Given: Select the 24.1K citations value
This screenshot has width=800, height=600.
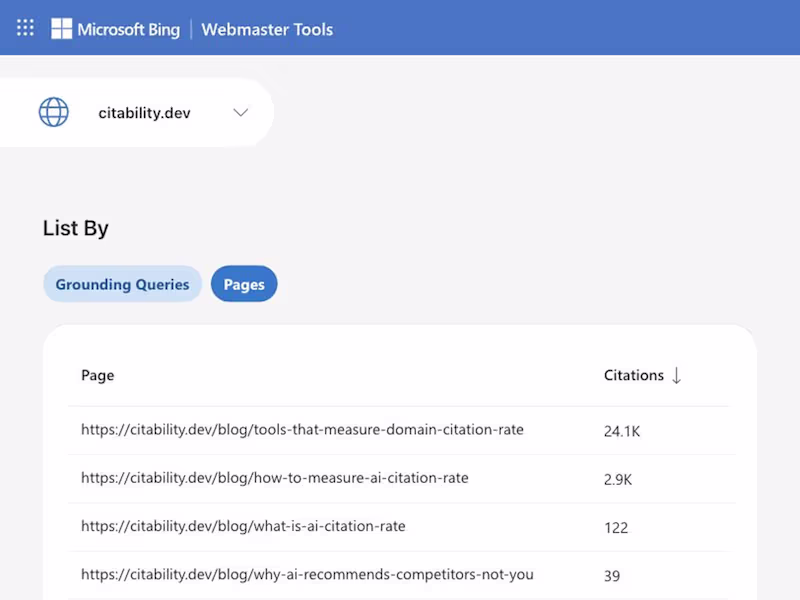Looking at the screenshot, I should coord(621,432).
